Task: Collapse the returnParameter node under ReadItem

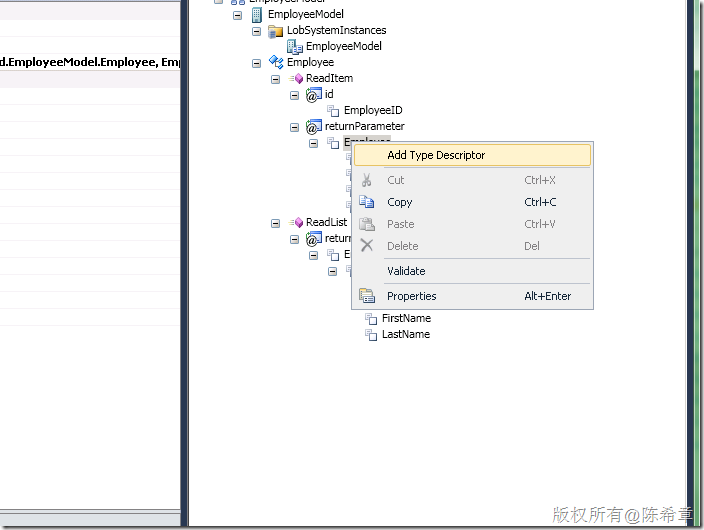Action: coord(294,128)
